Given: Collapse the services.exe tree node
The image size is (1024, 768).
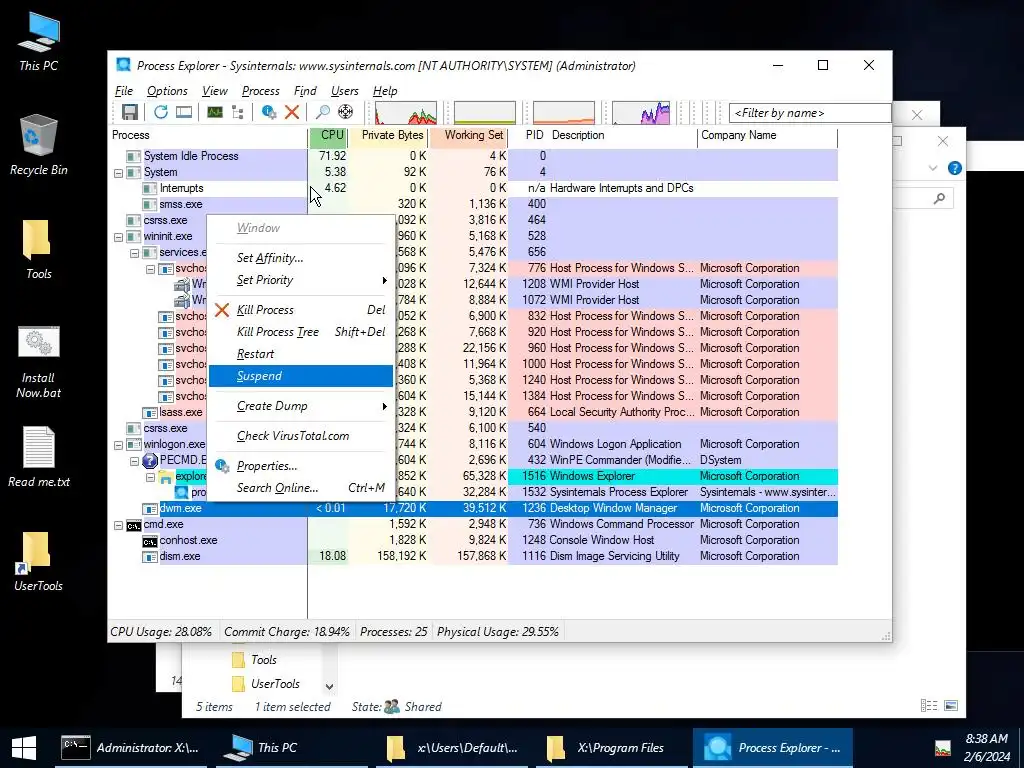Looking at the screenshot, I should pyautogui.click(x=134, y=253).
